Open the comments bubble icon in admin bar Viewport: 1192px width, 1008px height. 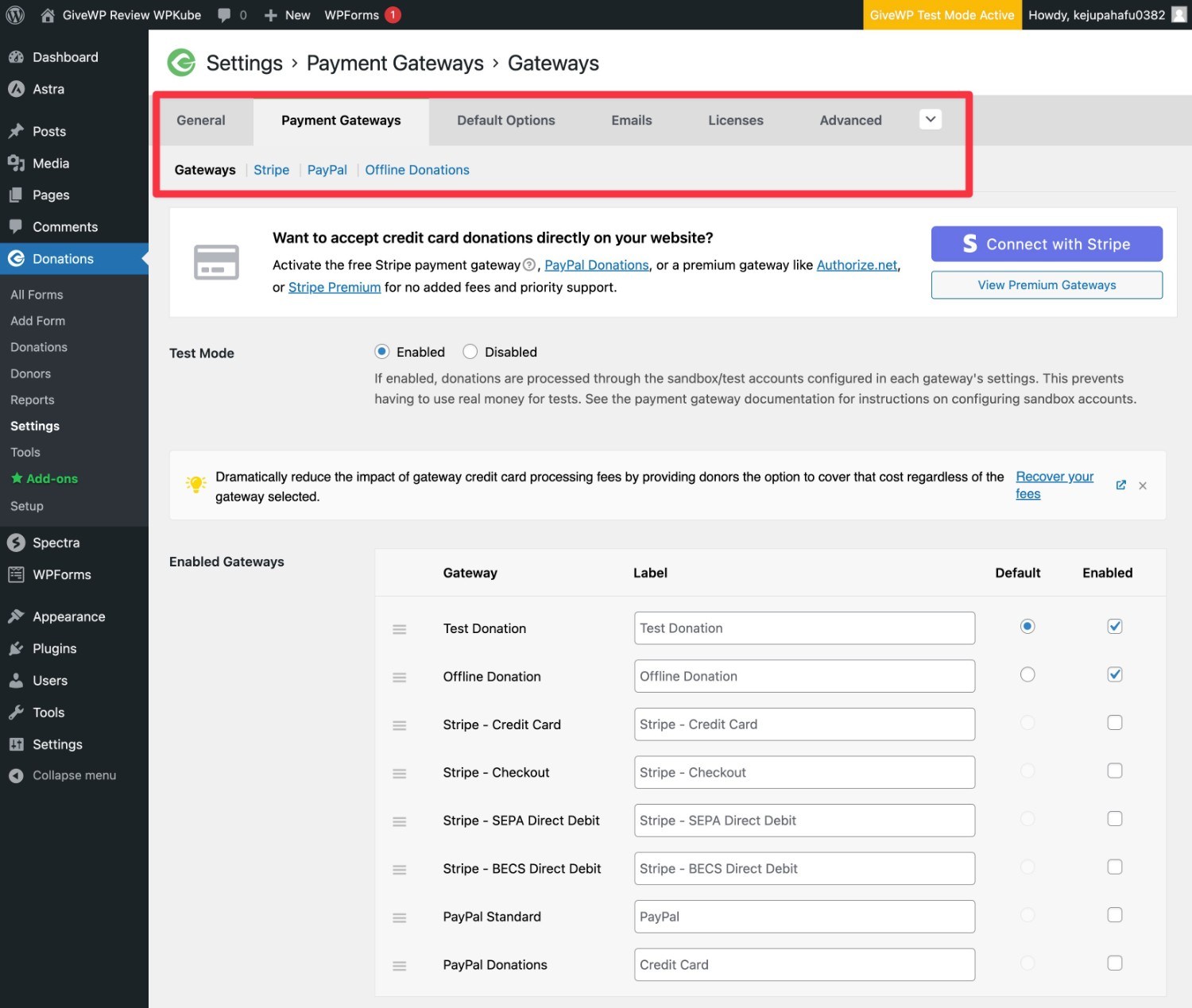pyautogui.click(x=225, y=15)
